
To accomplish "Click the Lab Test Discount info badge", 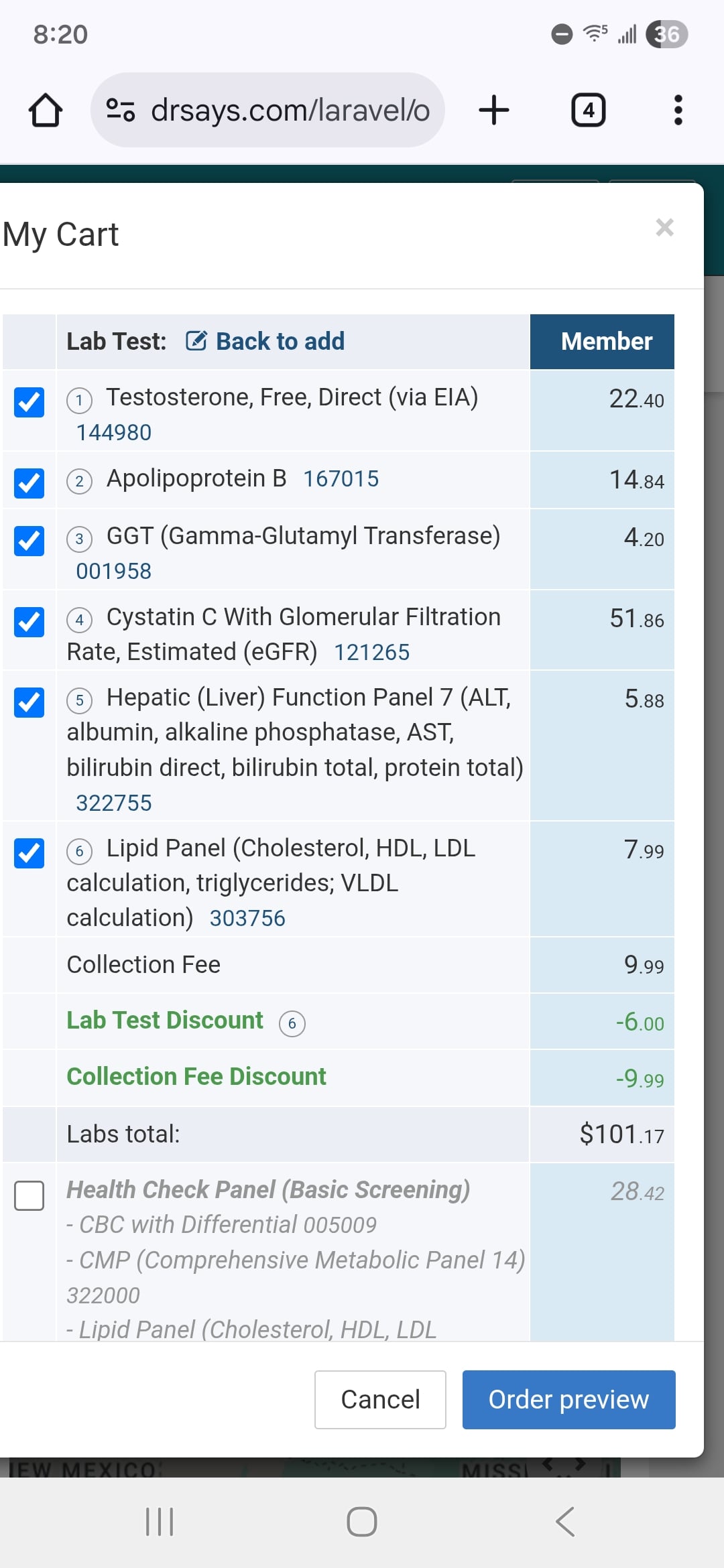I will [292, 1023].
